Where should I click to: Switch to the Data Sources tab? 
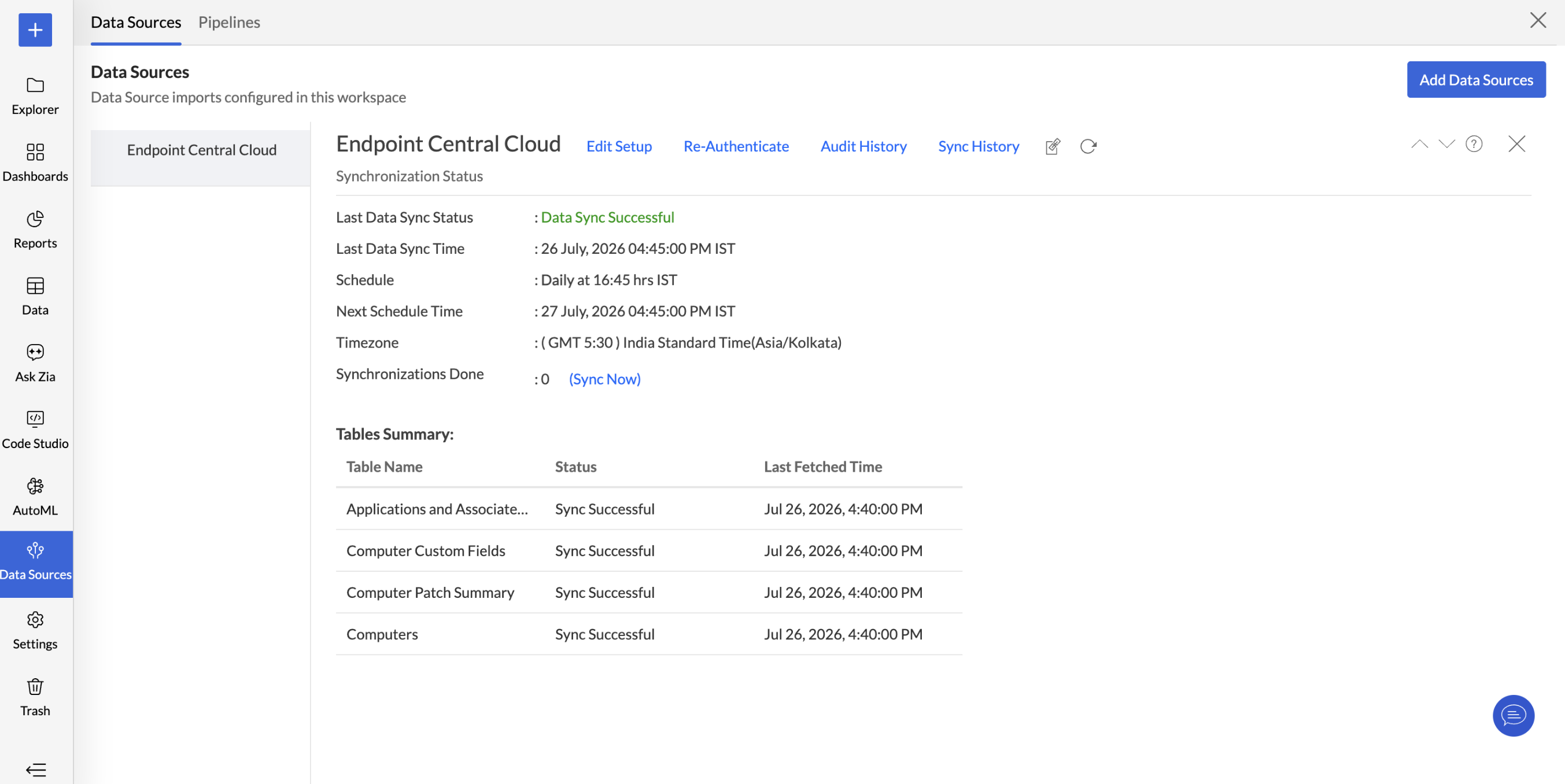pos(136,23)
